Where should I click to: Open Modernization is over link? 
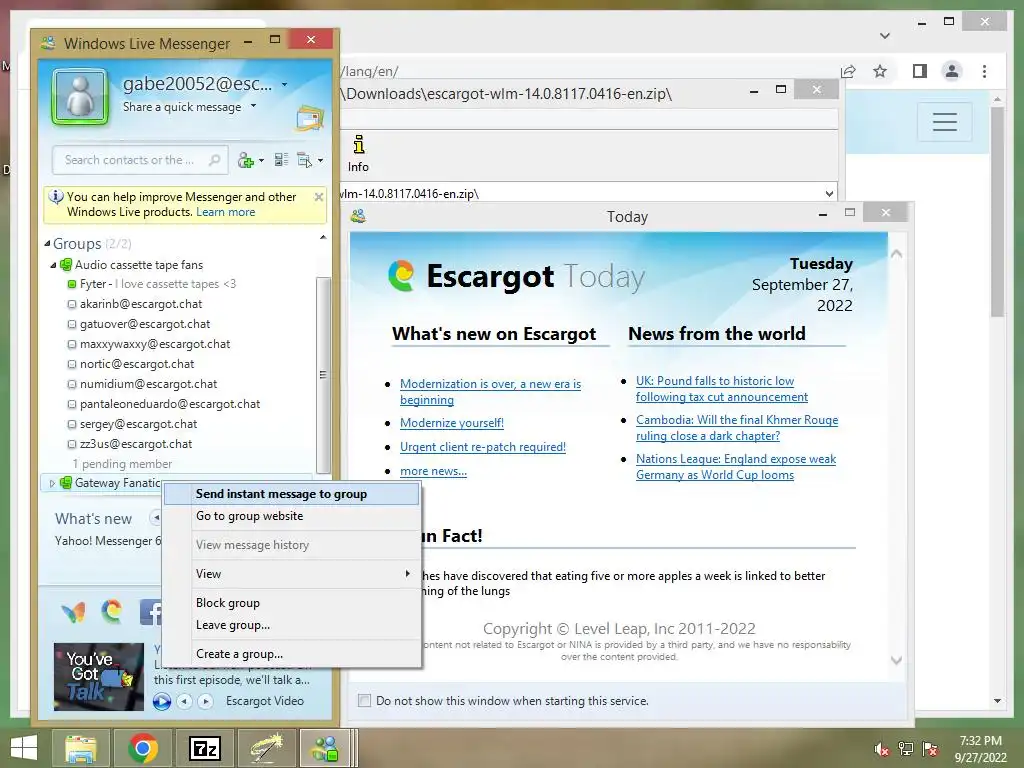pyautogui.click(x=490, y=392)
